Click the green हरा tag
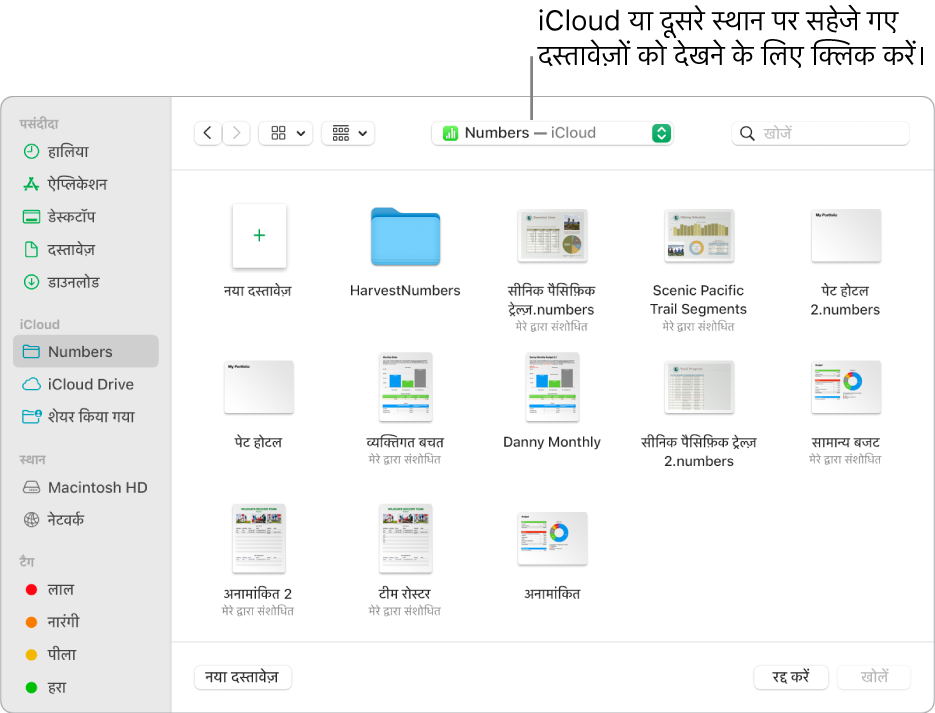 45,687
